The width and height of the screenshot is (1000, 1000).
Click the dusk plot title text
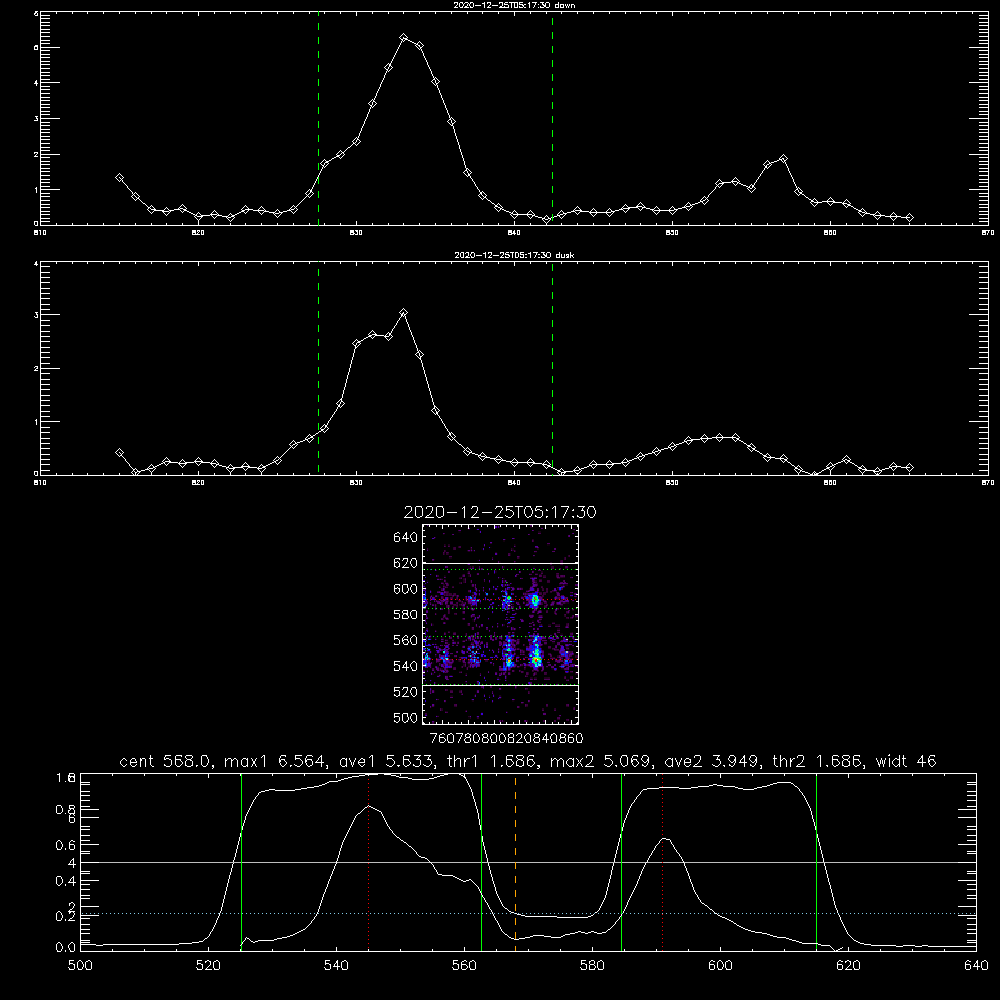coord(514,254)
